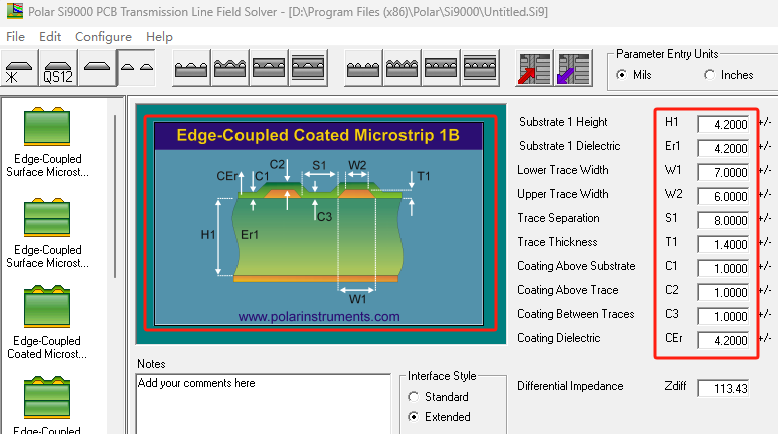Click the Trace Separation S1 input field
Viewport: 778px width, 434px height.
pyautogui.click(x=723, y=220)
